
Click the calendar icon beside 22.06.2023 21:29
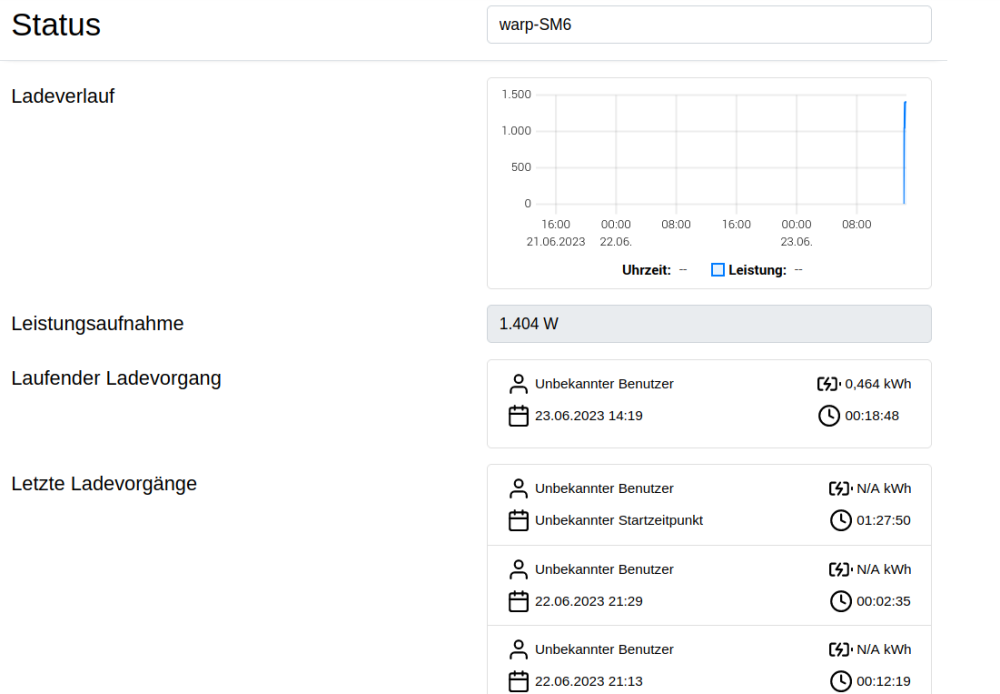(x=518, y=602)
